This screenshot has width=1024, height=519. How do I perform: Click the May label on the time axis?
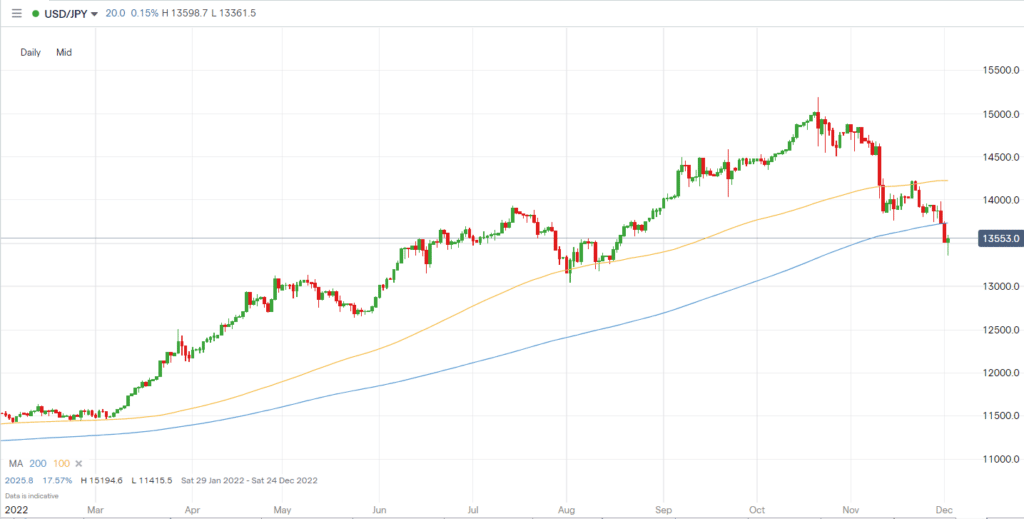[x=282, y=508]
